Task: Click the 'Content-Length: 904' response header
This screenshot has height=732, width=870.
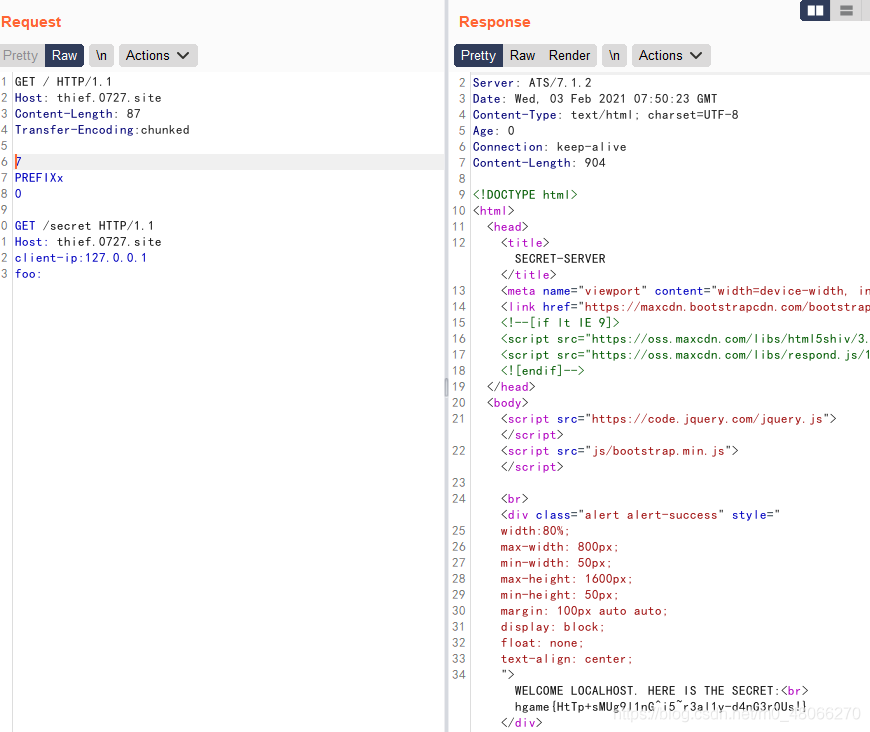Action: [x=539, y=163]
